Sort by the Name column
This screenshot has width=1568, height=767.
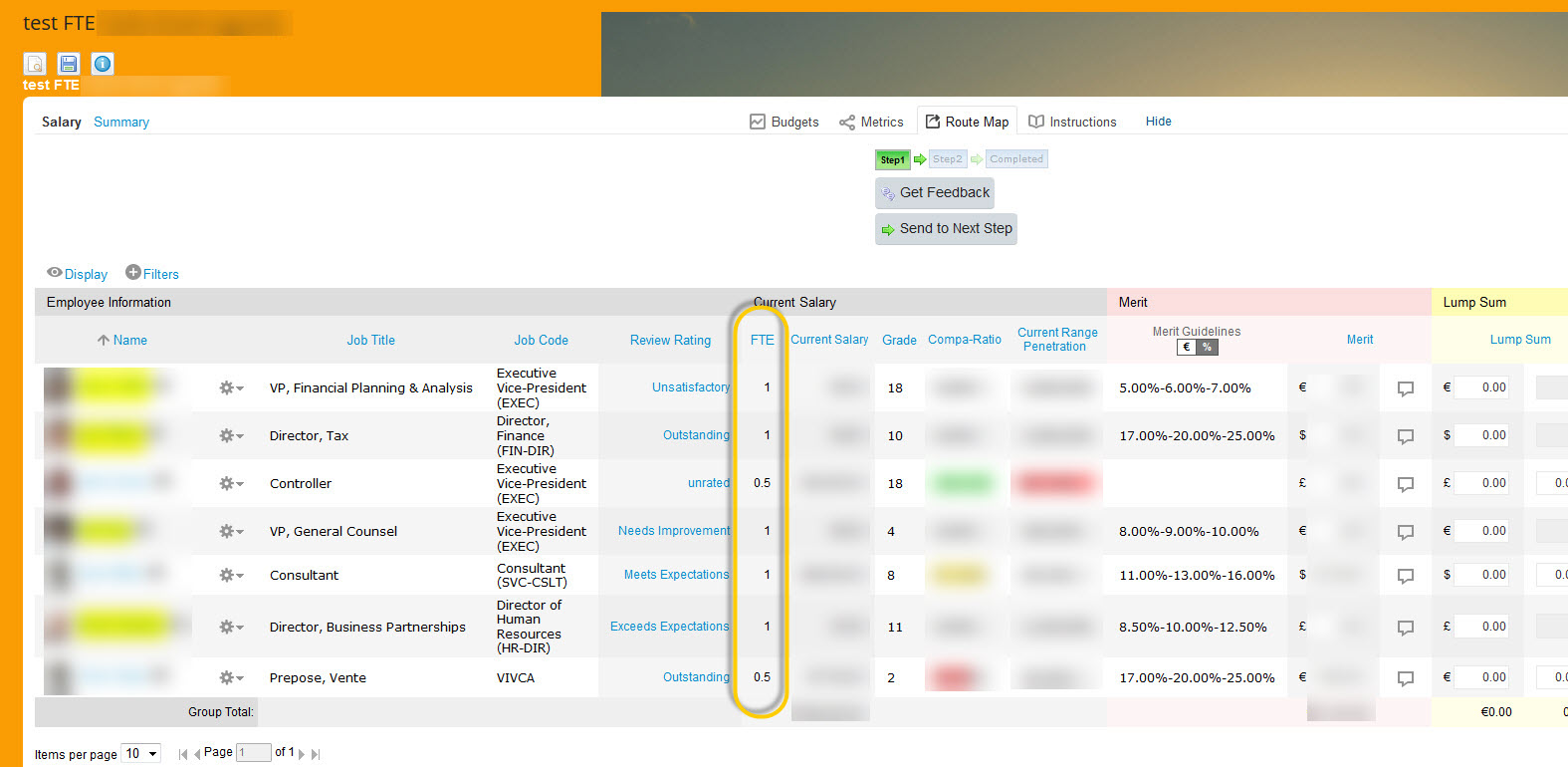coord(130,340)
